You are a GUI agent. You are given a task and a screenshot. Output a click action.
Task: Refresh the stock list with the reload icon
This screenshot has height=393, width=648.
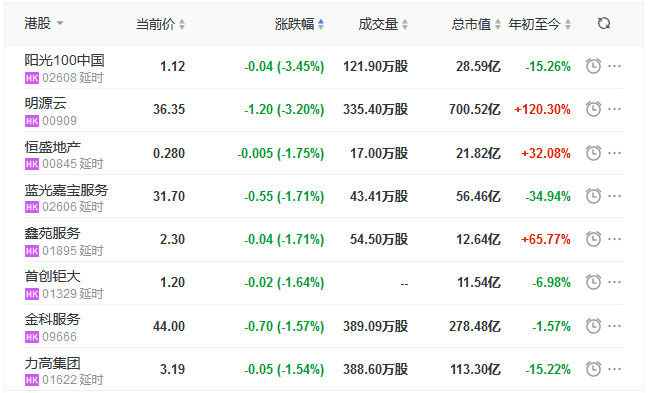click(604, 24)
